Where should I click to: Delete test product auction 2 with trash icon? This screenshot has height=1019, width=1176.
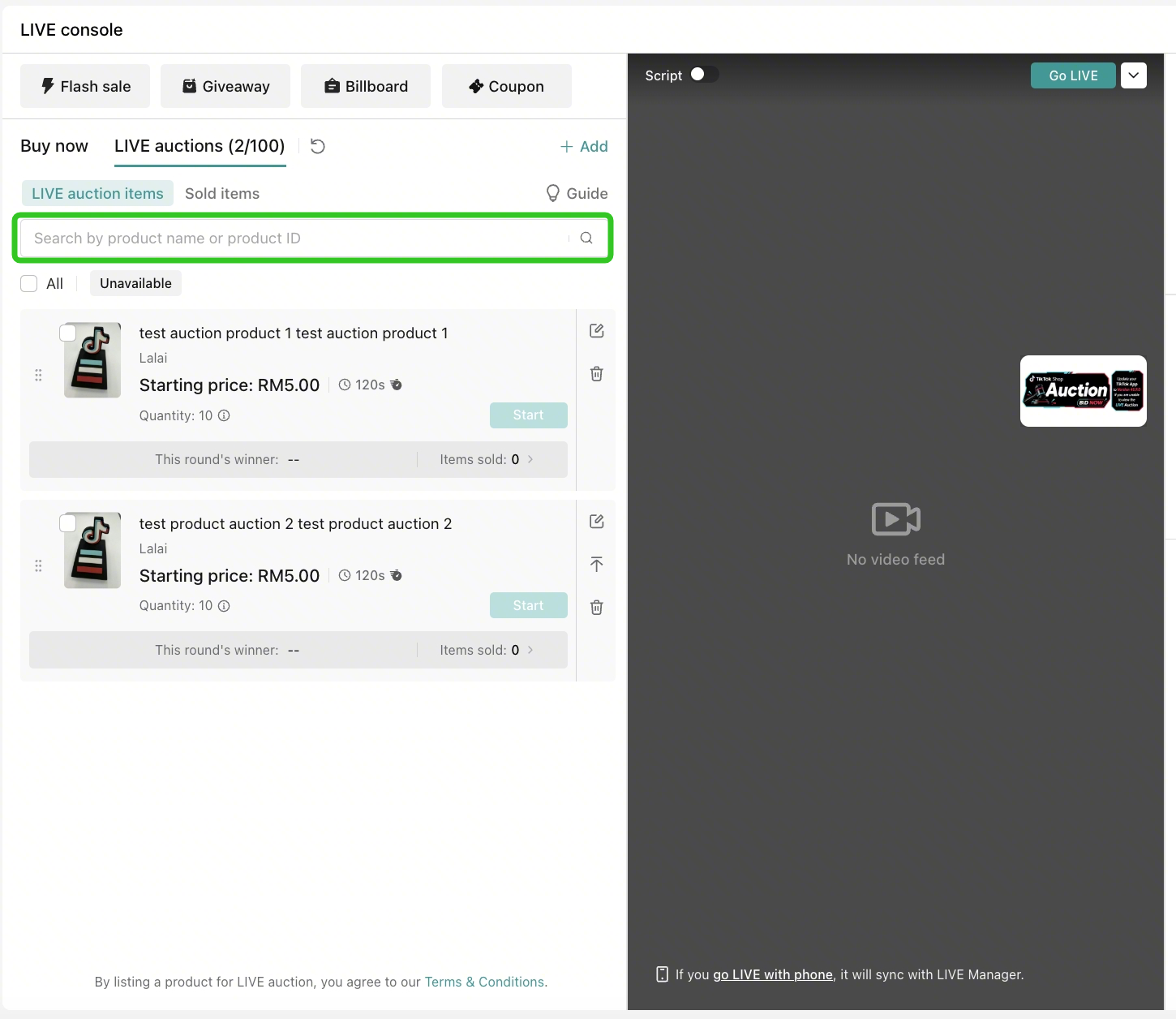[597, 608]
